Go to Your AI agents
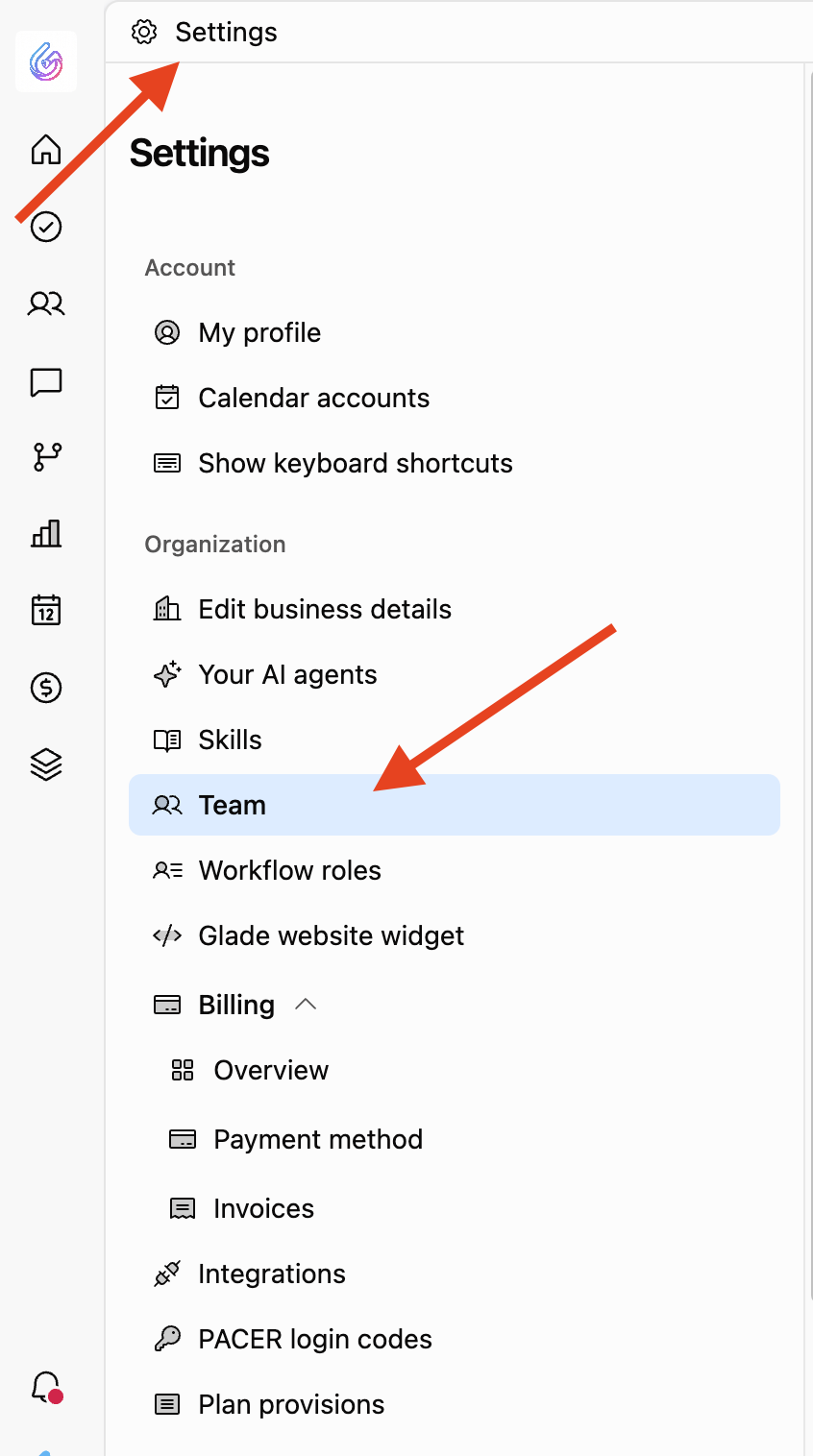Screen dimensions: 813x1456 (455, 674)
